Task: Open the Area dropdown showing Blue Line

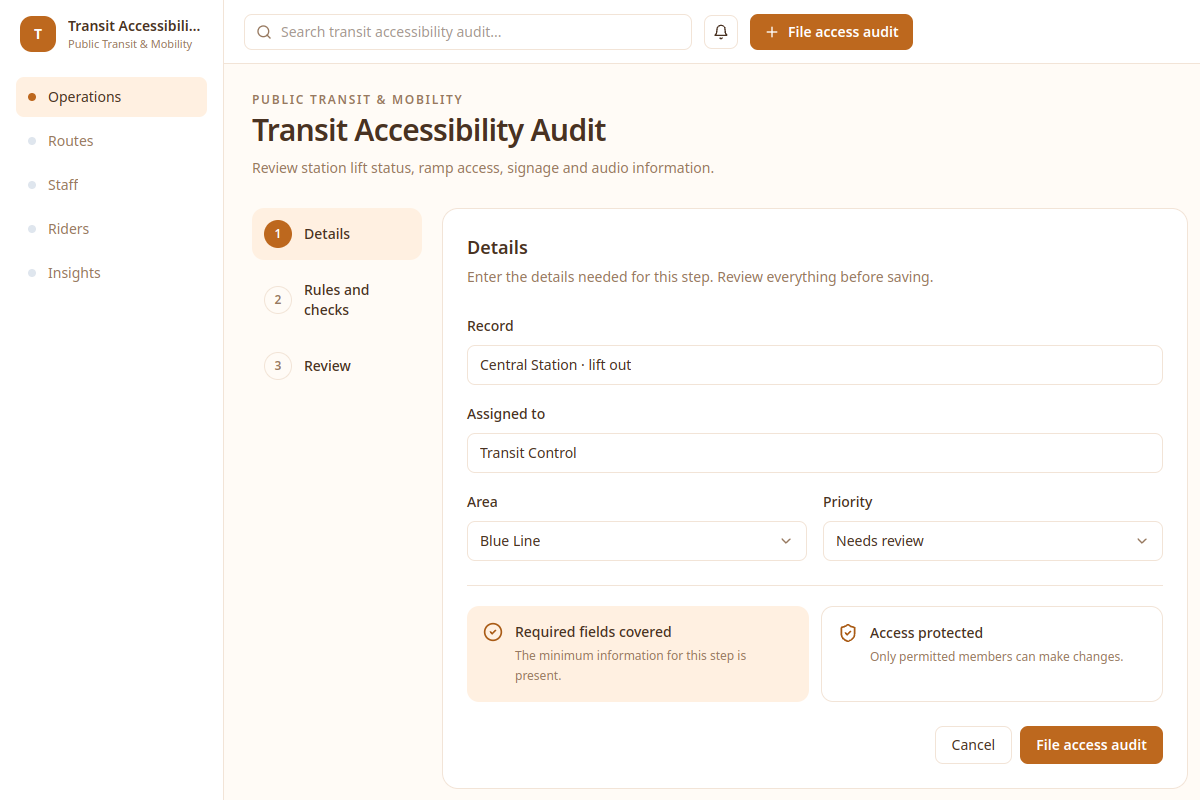Action: click(637, 541)
